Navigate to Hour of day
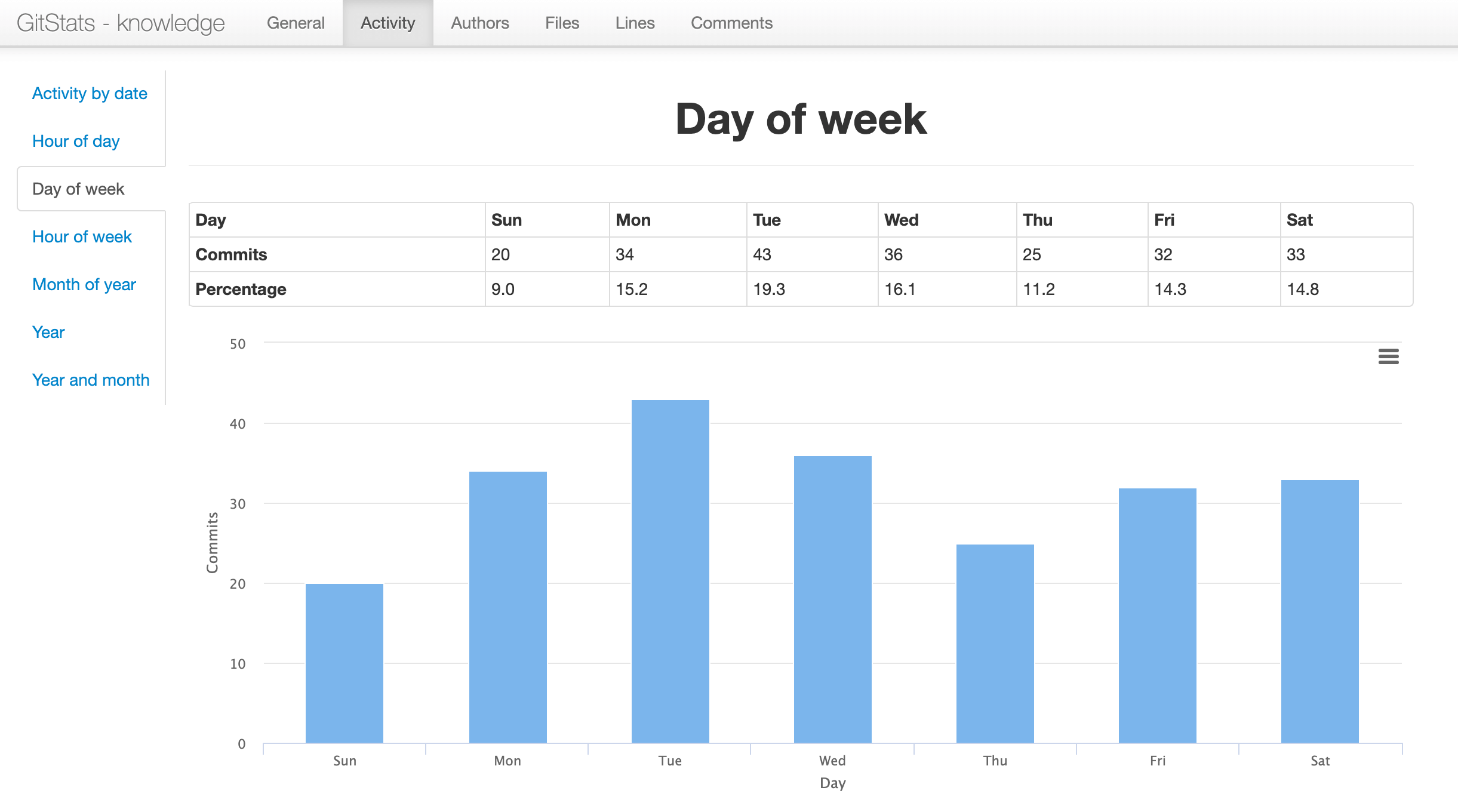 click(x=76, y=142)
